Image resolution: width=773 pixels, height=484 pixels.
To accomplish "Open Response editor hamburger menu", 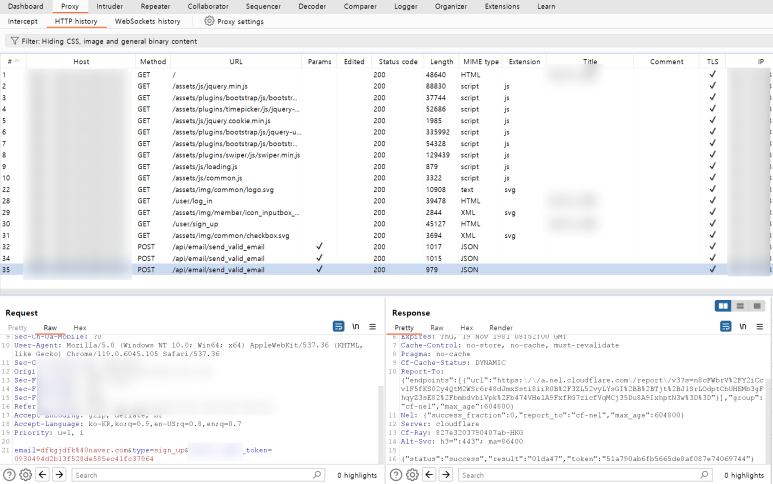I will (x=760, y=327).
